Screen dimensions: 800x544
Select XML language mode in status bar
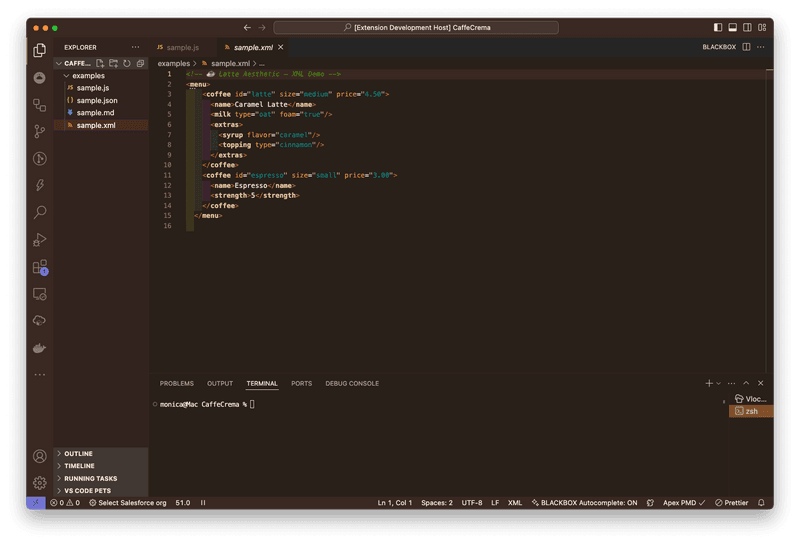[515, 503]
